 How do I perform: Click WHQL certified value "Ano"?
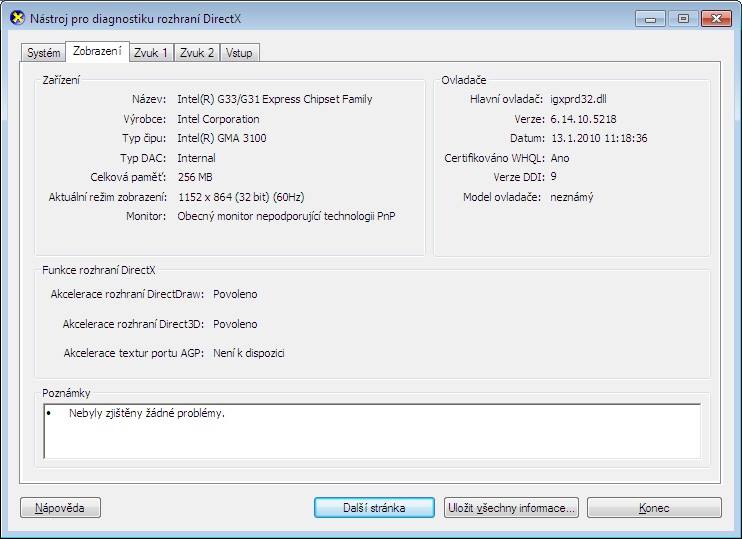[560, 158]
